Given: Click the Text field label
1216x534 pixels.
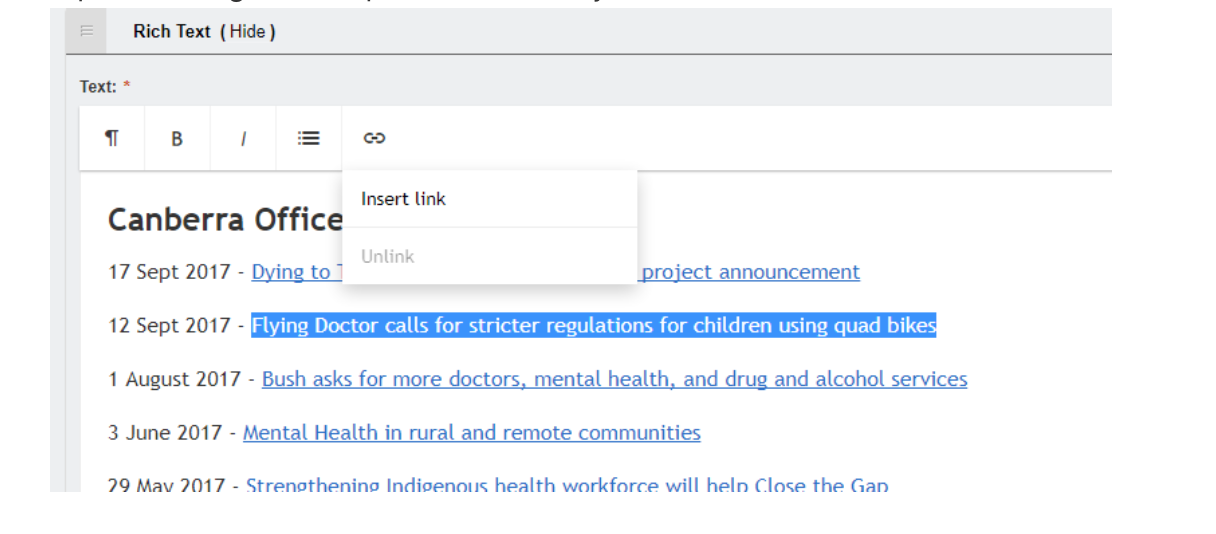Looking at the screenshot, I should point(98,87).
